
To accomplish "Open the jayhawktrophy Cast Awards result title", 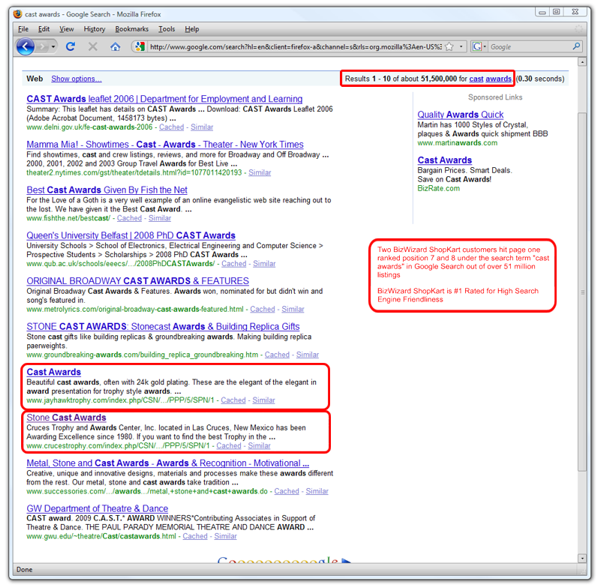I will click(x=54, y=372).
